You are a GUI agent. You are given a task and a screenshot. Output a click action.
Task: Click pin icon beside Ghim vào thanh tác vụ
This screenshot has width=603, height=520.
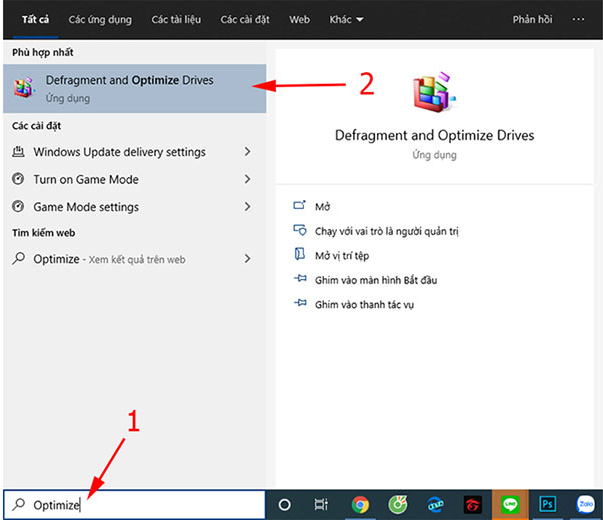click(x=300, y=303)
